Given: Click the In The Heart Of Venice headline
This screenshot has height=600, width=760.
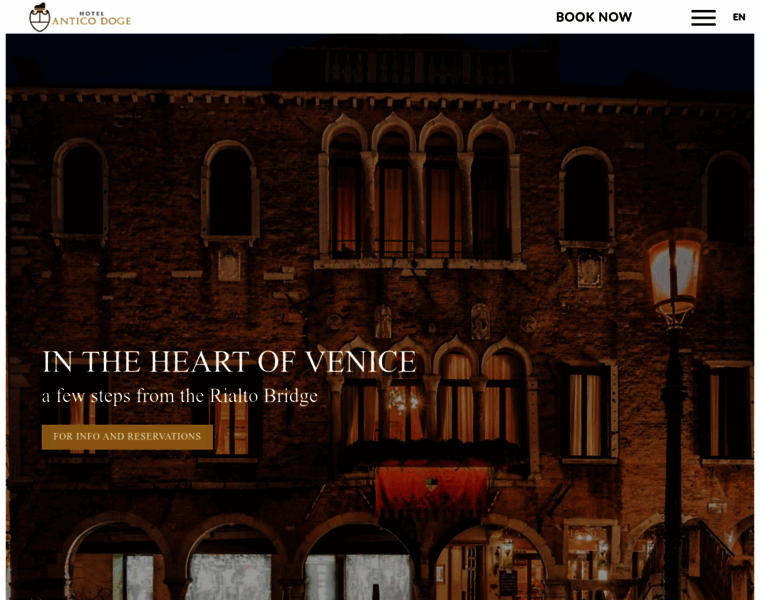Looking at the screenshot, I should (229, 362).
